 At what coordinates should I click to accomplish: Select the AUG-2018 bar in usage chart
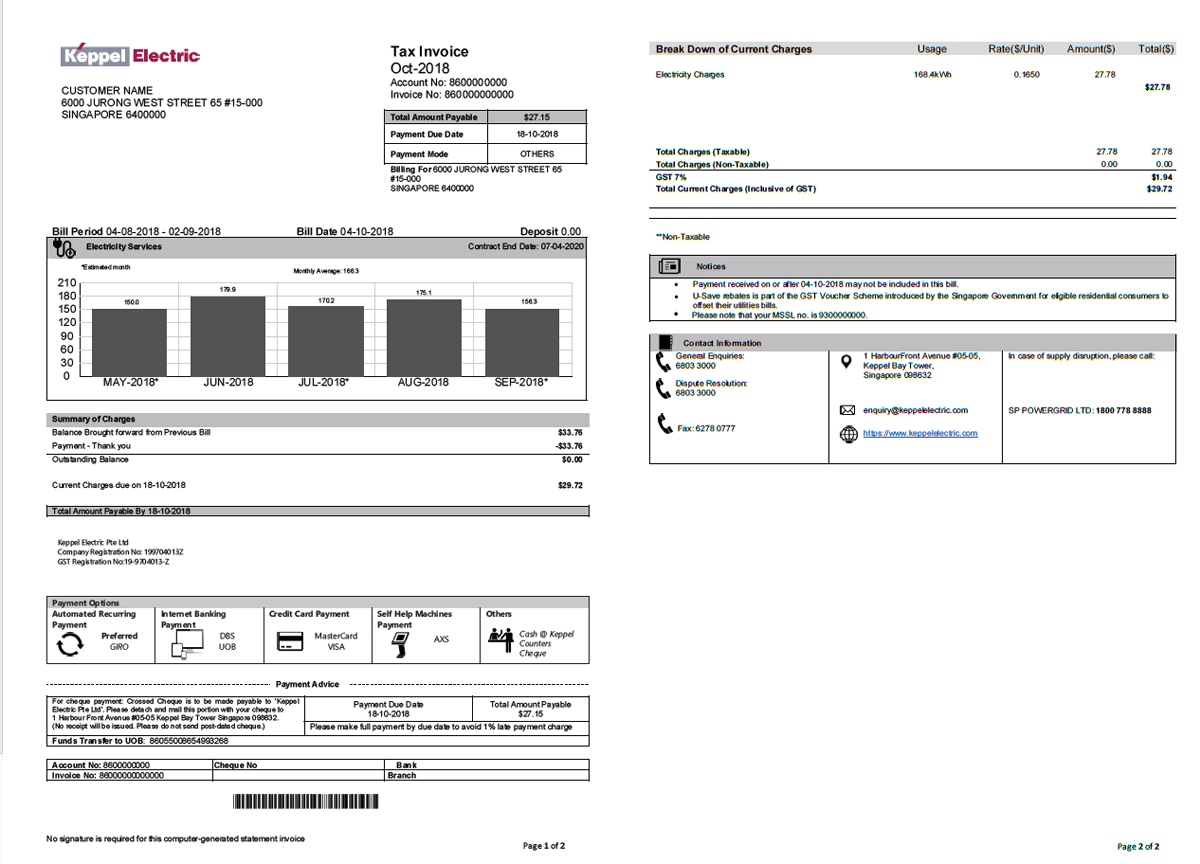424,337
